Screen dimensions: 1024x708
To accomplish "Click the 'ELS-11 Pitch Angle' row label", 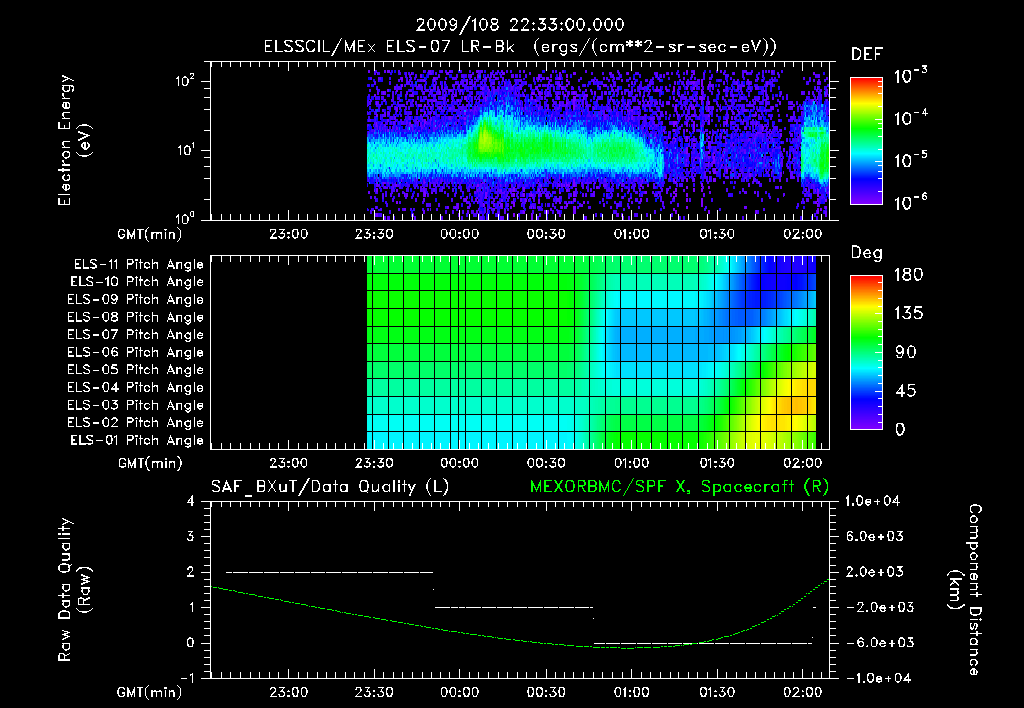I will tap(138, 265).
